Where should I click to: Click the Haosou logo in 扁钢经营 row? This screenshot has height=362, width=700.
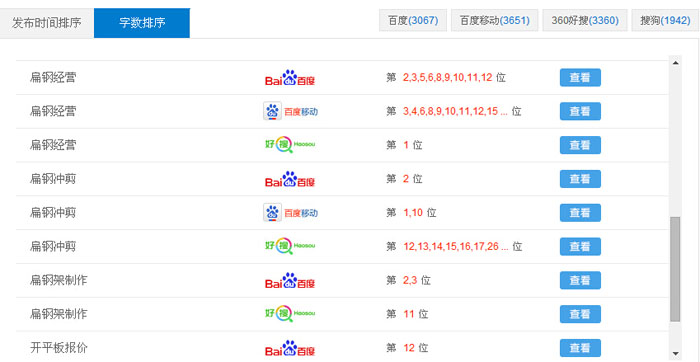(x=290, y=145)
